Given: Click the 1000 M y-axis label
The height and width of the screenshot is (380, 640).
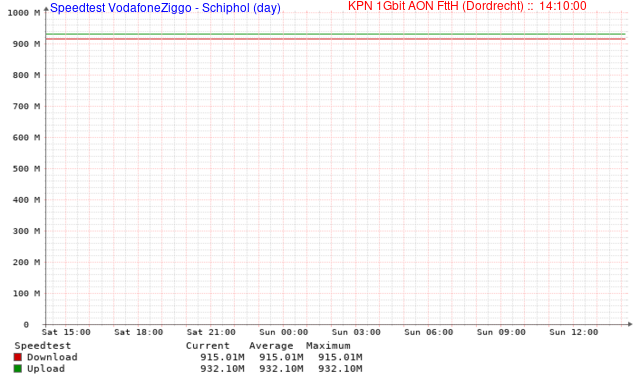Looking at the screenshot, I should point(24,13).
